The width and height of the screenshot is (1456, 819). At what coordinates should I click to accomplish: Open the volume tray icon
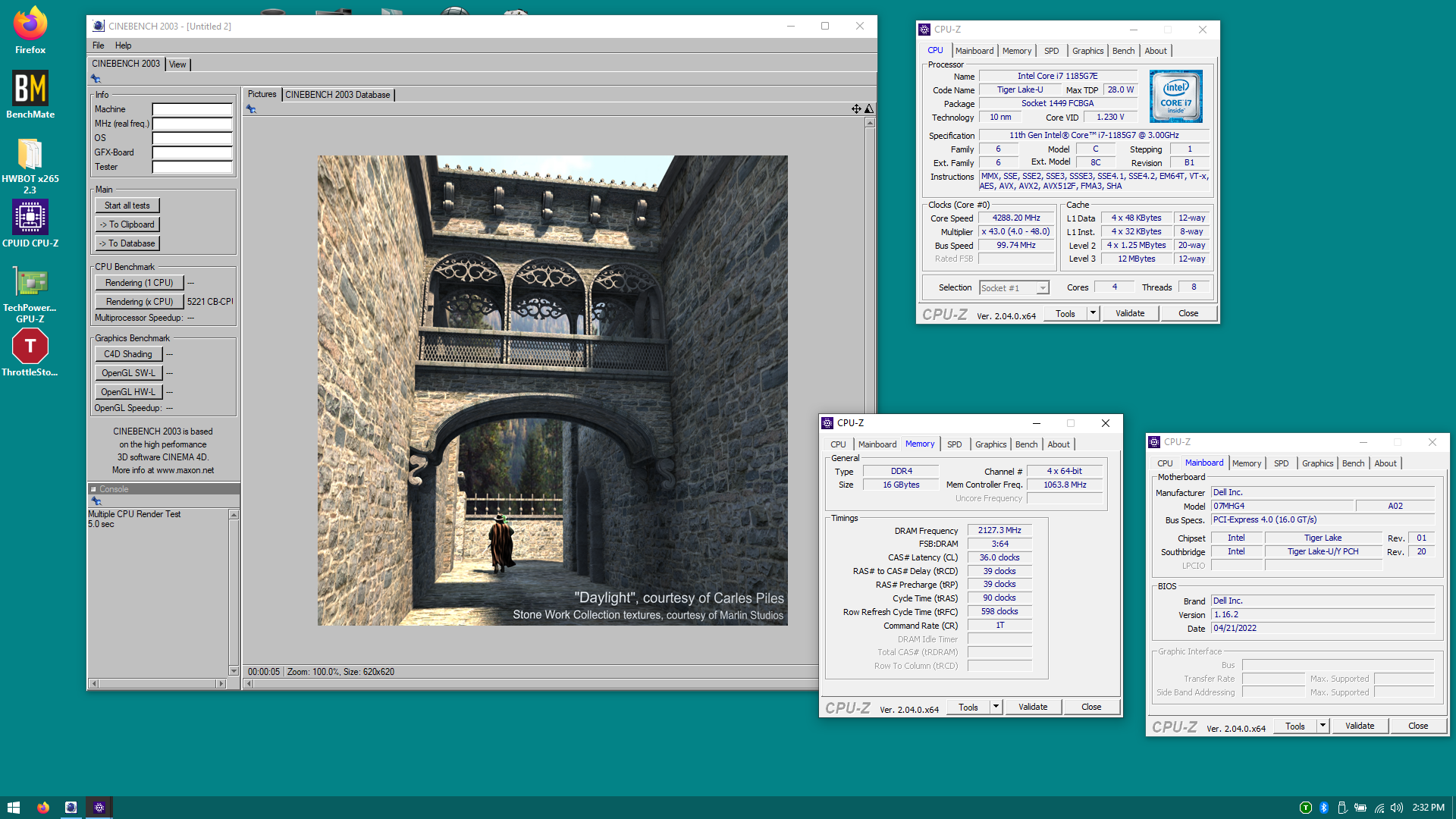pyautogui.click(x=1397, y=808)
